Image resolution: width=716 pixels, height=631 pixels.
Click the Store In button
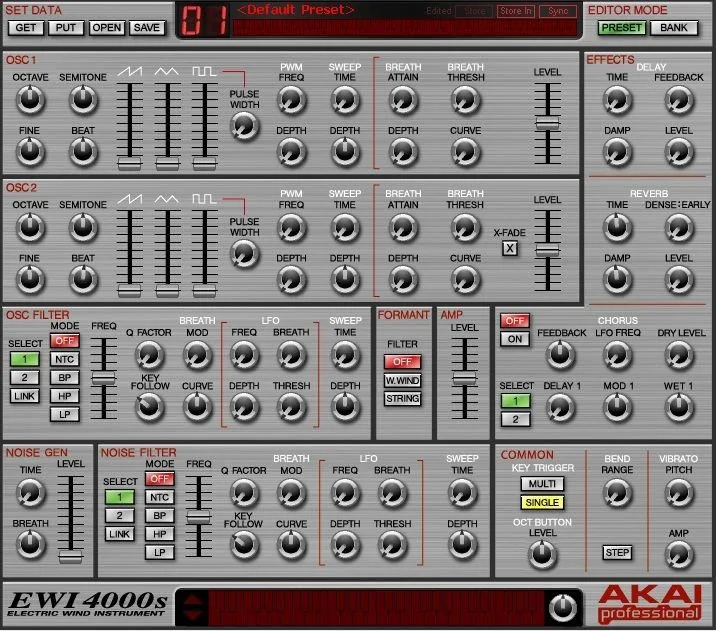pyautogui.click(x=516, y=11)
